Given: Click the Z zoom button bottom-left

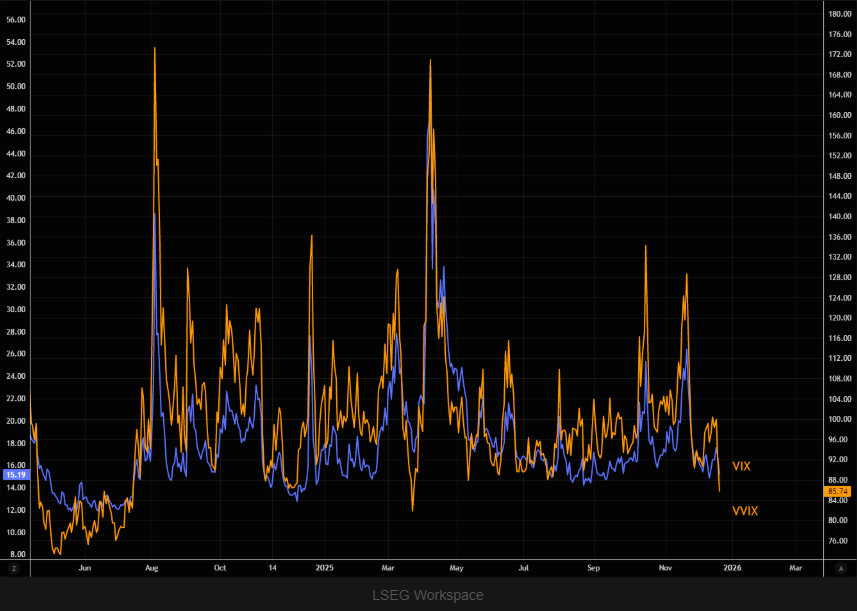Looking at the screenshot, I should click(x=14, y=567).
